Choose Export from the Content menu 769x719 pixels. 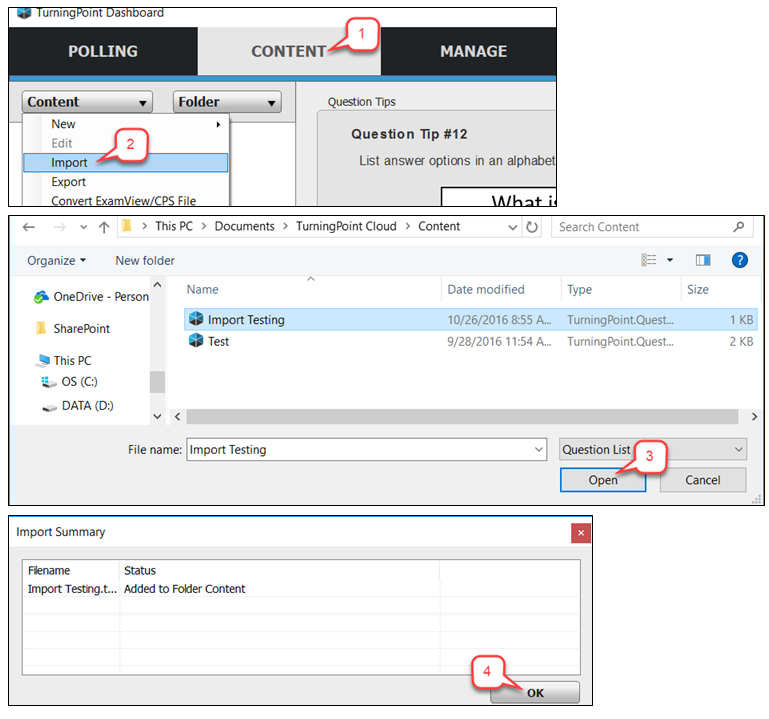pyautogui.click(x=126, y=182)
